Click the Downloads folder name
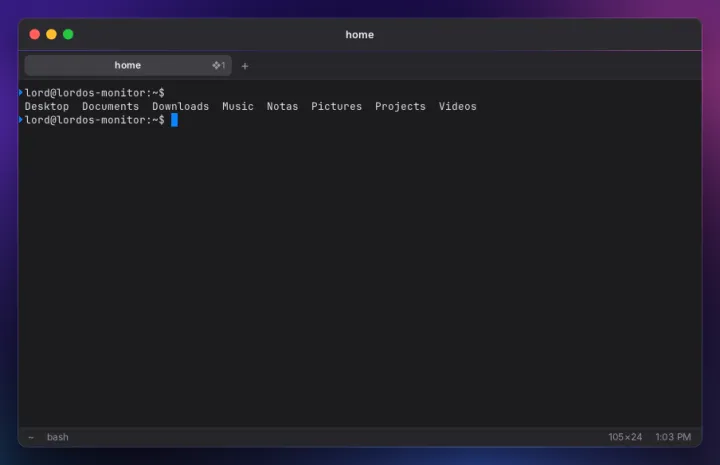Screen dimensions: 720x465 pyautogui.click(x=180, y=106)
